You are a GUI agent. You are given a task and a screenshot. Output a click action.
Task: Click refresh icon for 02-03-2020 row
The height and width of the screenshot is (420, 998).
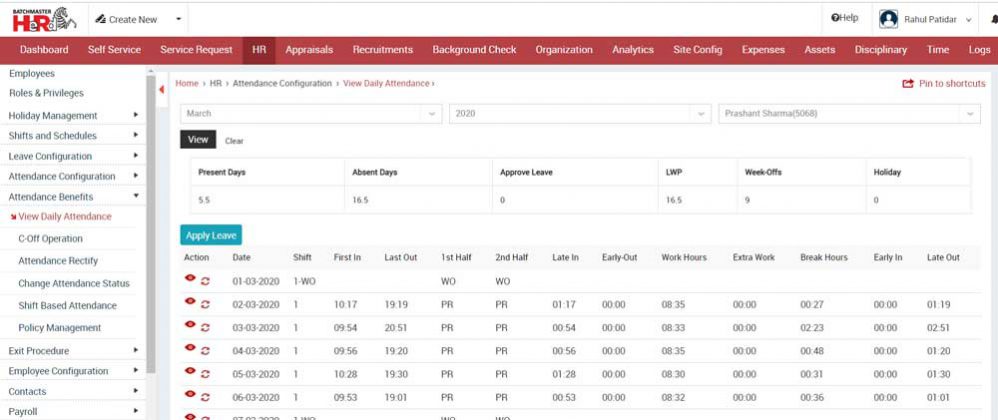pyautogui.click(x=206, y=303)
